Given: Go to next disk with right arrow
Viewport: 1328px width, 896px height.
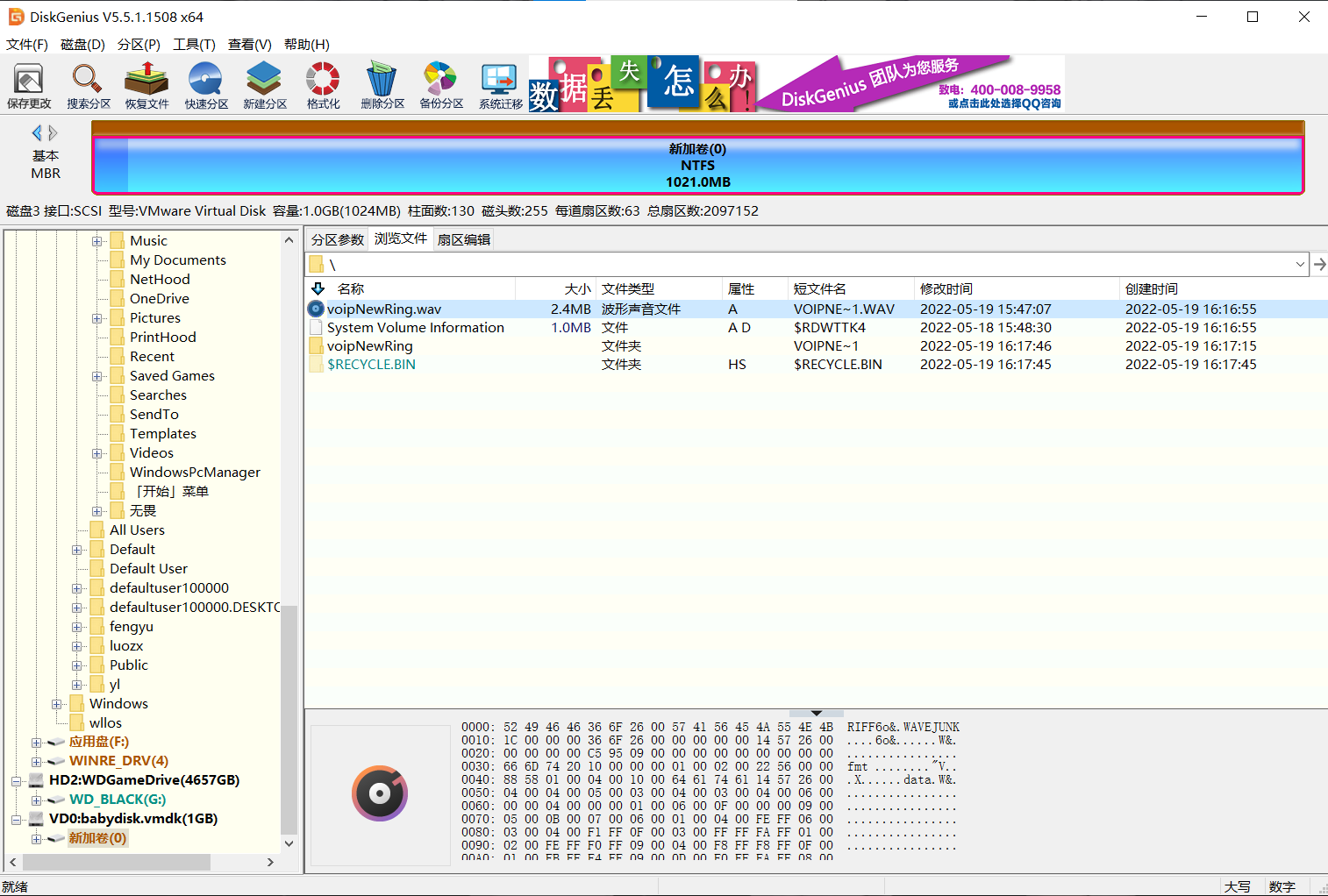Looking at the screenshot, I should click(x=53, y=133).
